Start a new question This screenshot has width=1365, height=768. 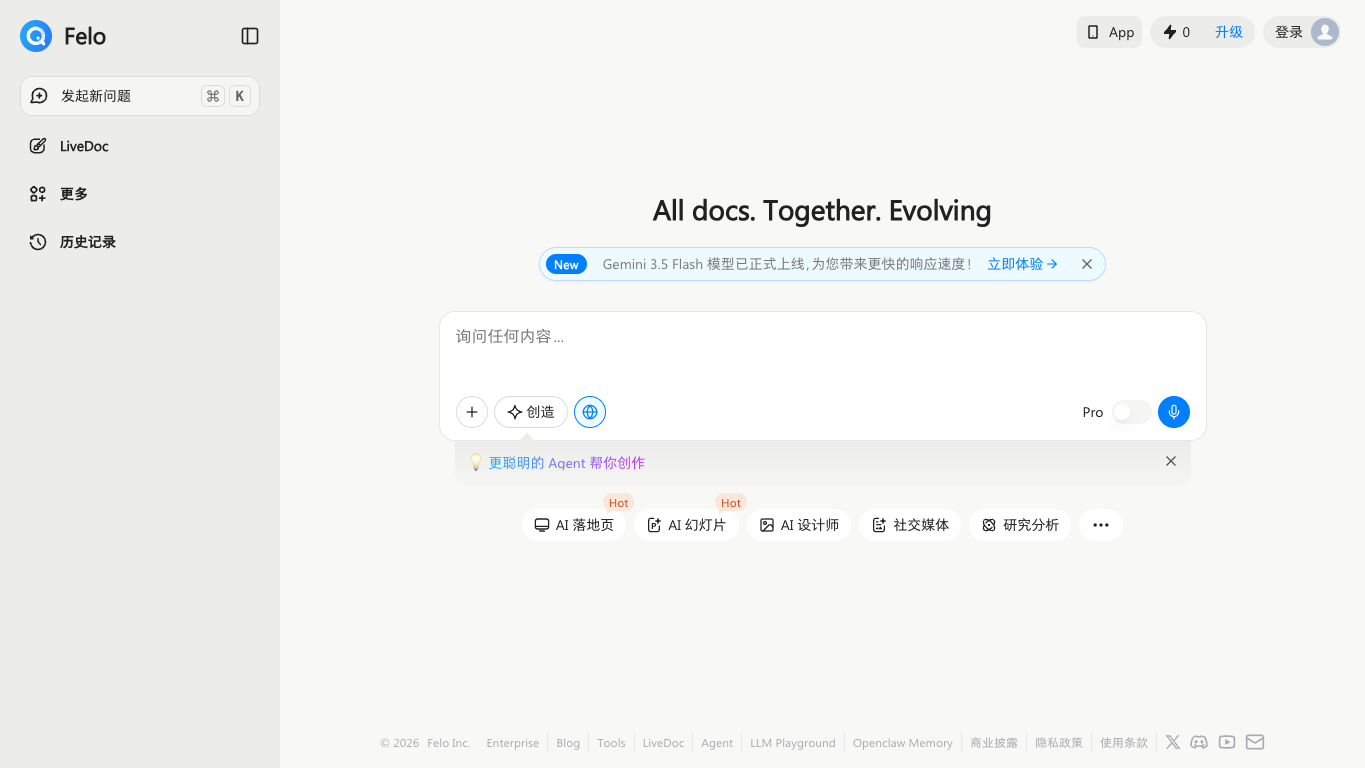click(x=140, y=96)
